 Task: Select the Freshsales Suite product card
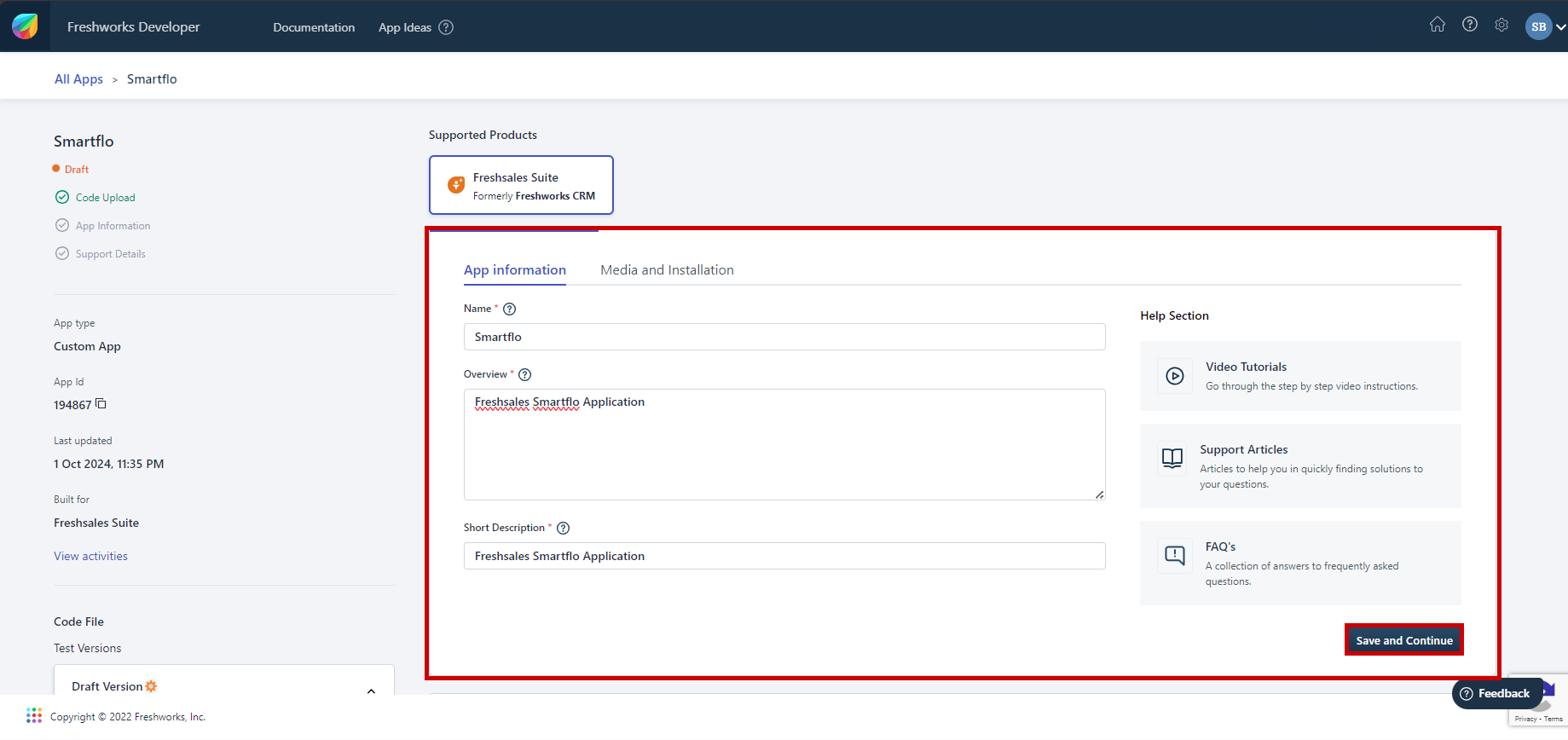pos(521,185)
